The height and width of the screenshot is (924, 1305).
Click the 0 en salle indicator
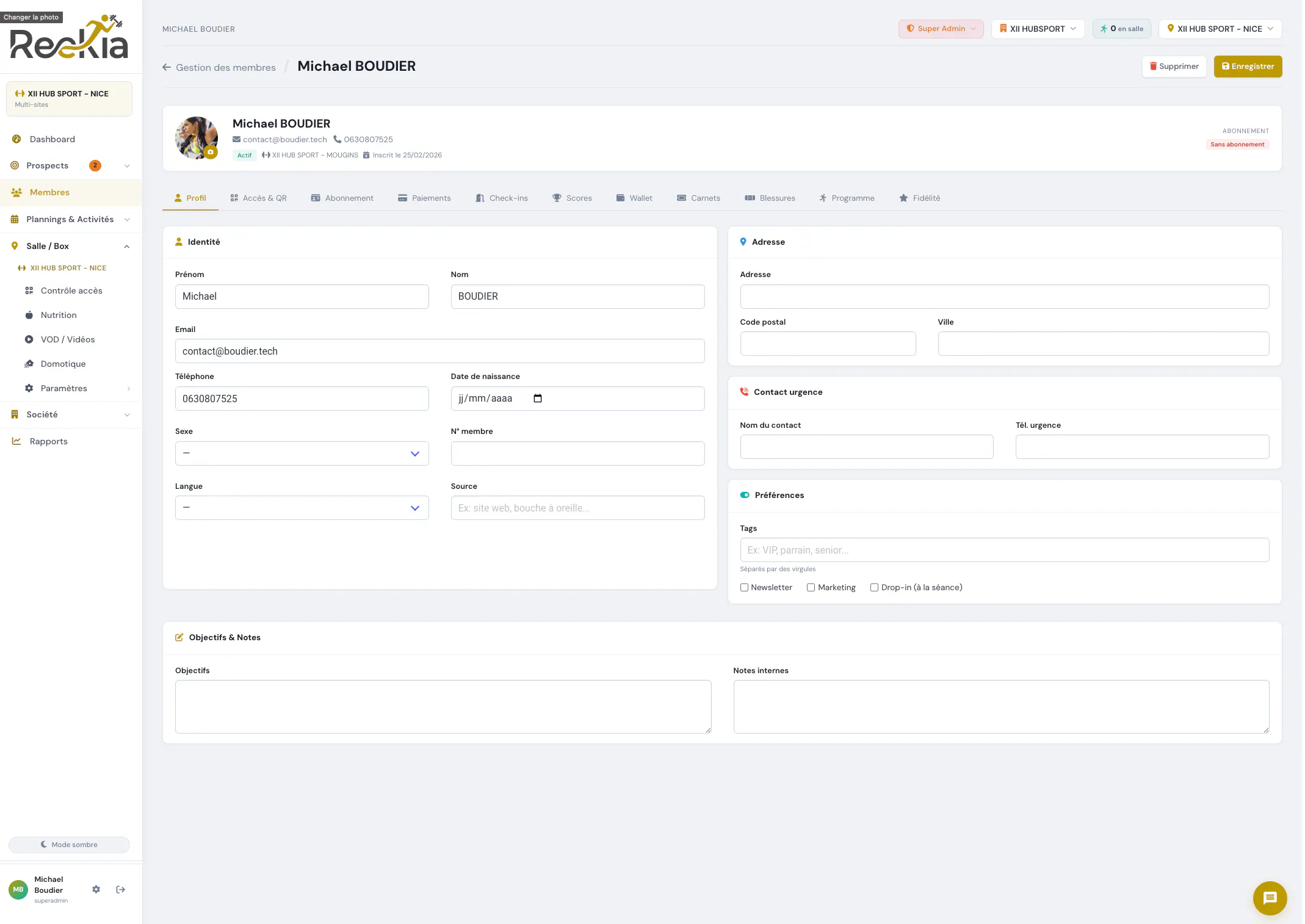click(x=1121, y=29)
